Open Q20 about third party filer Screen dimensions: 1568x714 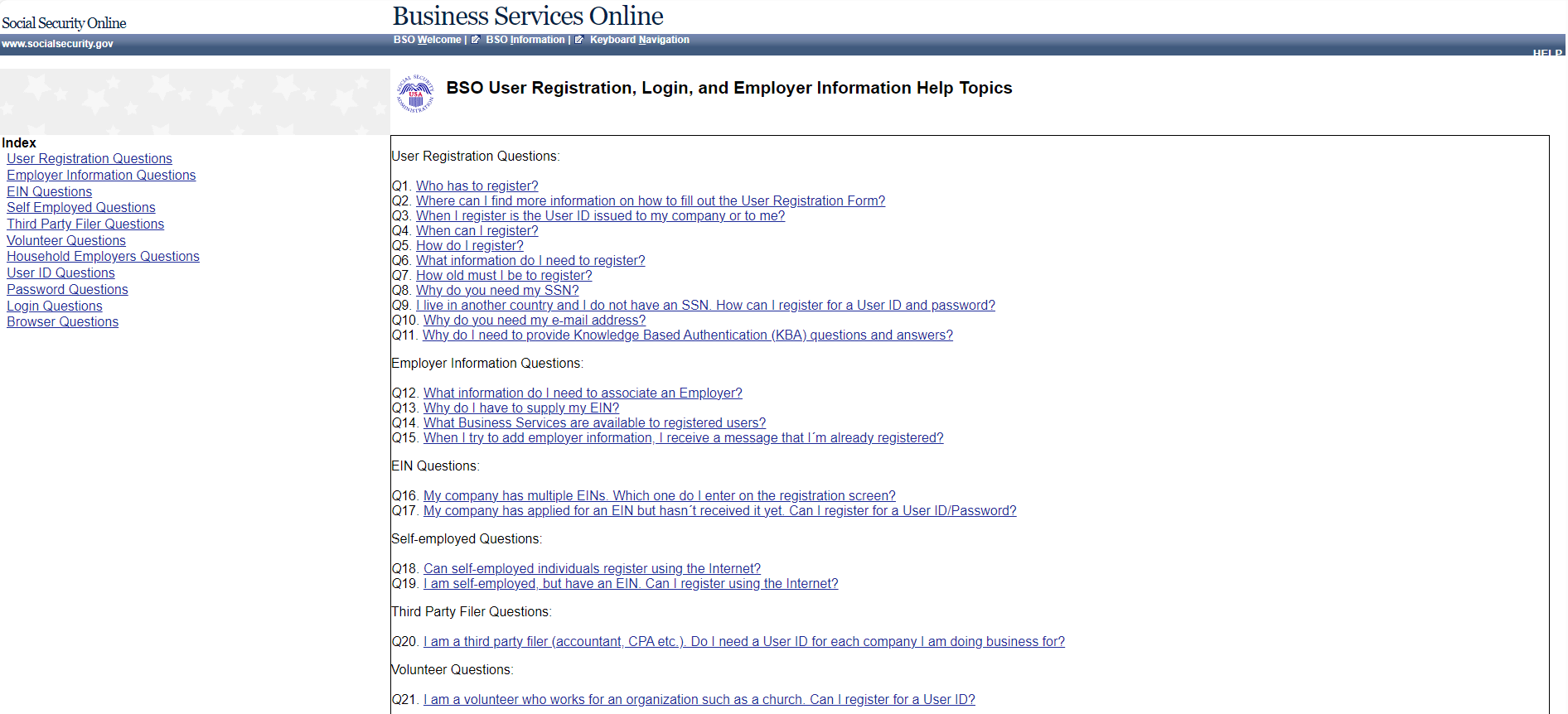click(x=744, y=642)
